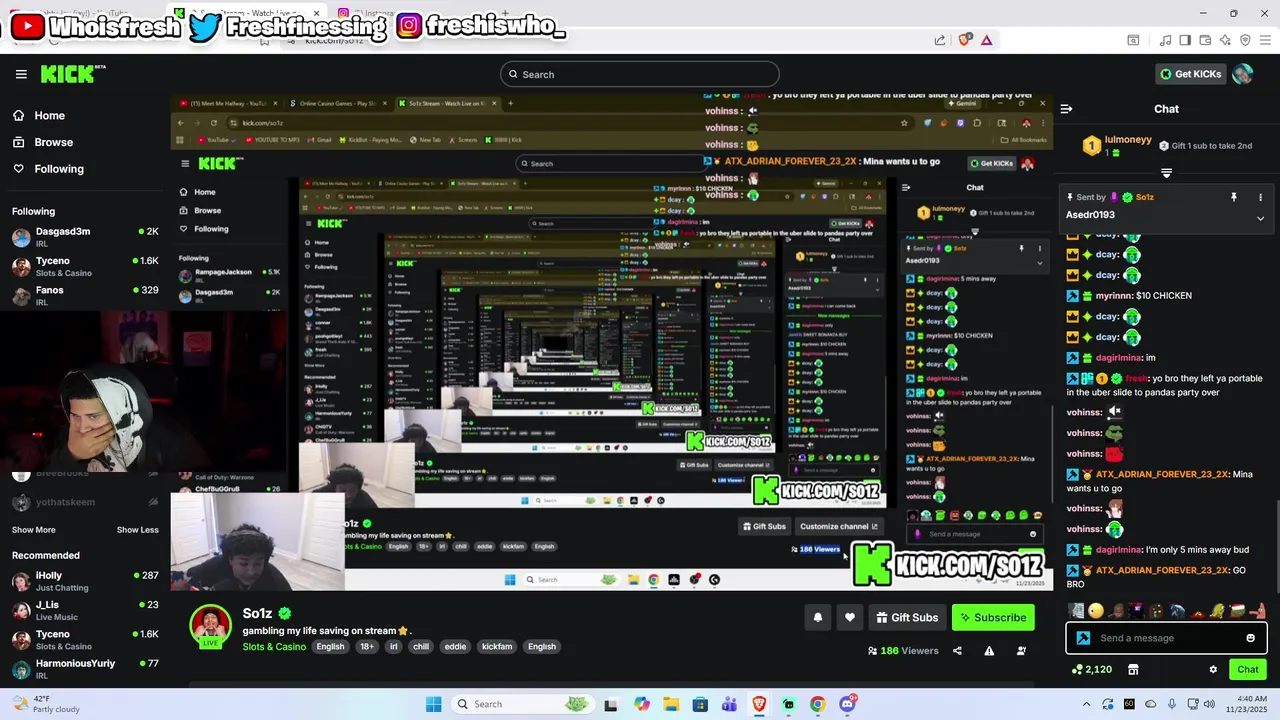Select the chill tag

pos(421,647)
